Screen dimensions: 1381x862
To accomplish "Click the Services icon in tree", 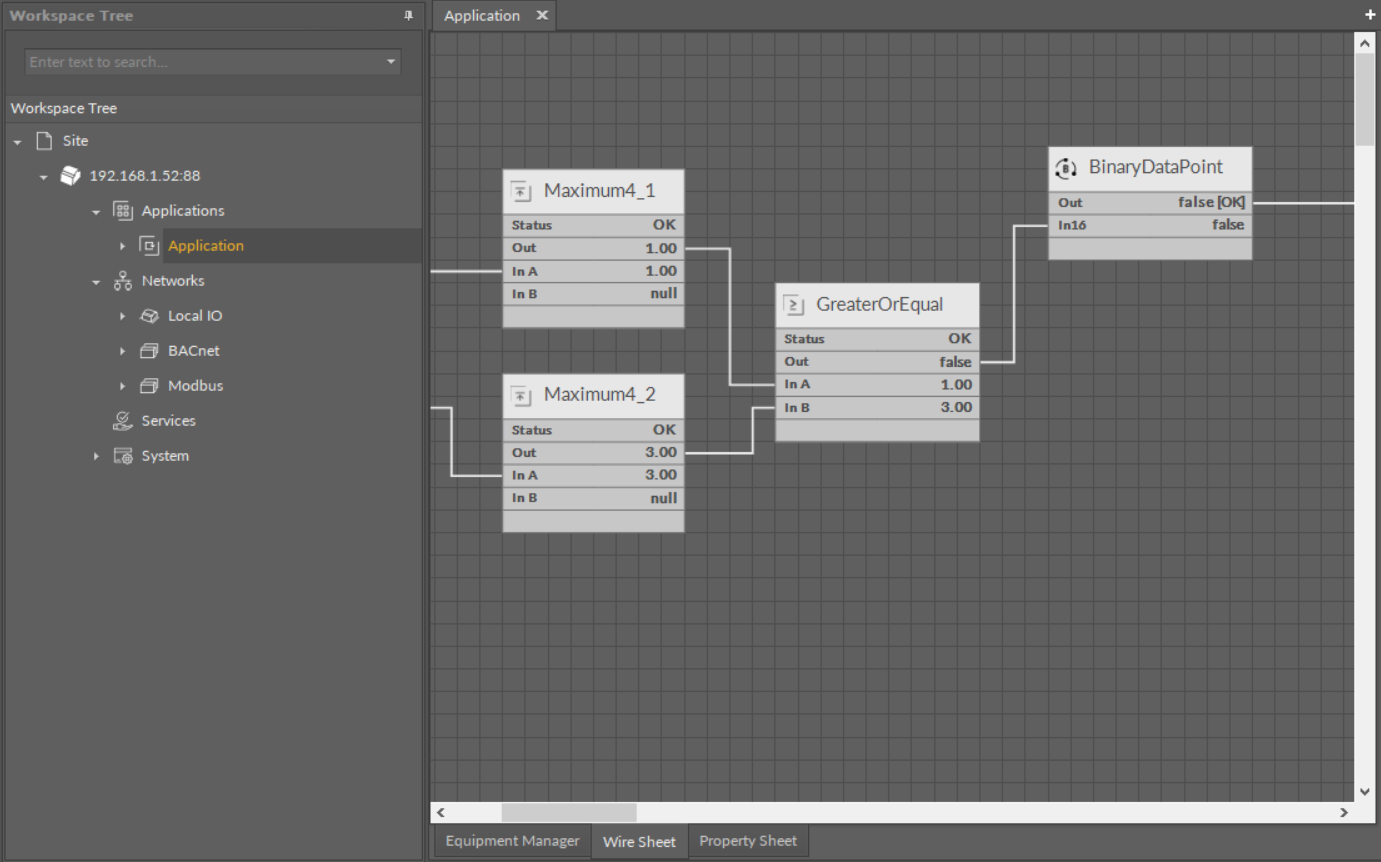I will [123, 421].
